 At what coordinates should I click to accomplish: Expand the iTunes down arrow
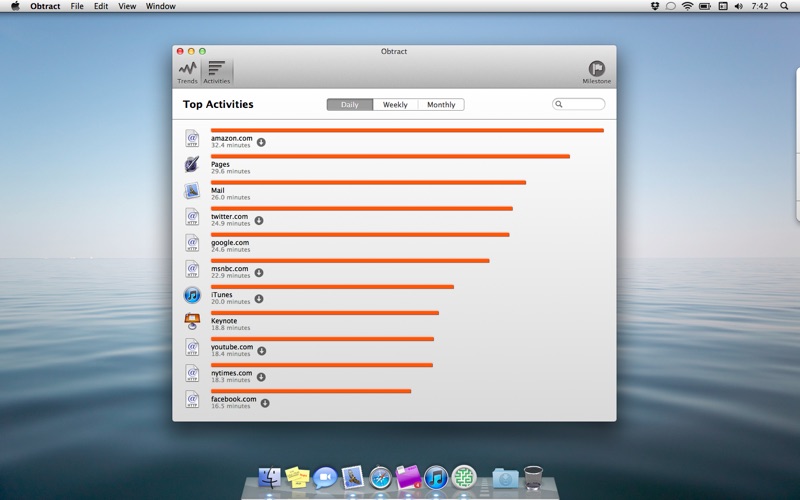coord(259,298)
